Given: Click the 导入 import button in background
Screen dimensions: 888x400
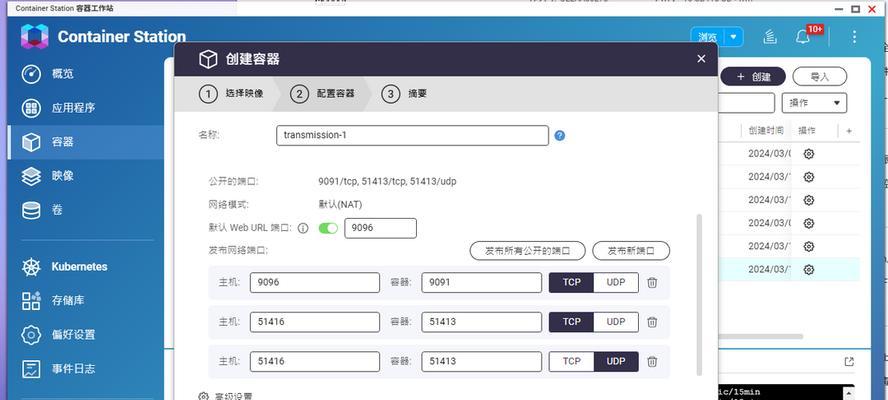Looking at the screenshot, I should (x=819, y=76).
